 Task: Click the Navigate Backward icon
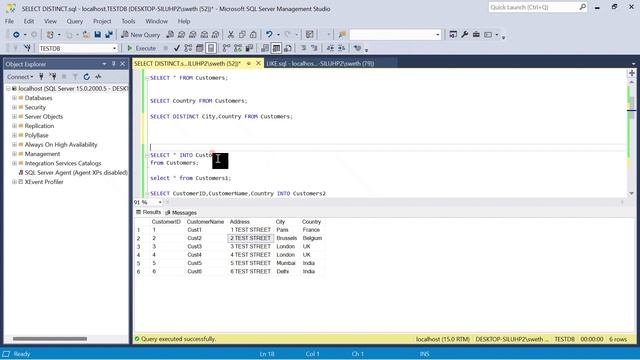click(x=16, y=35)
